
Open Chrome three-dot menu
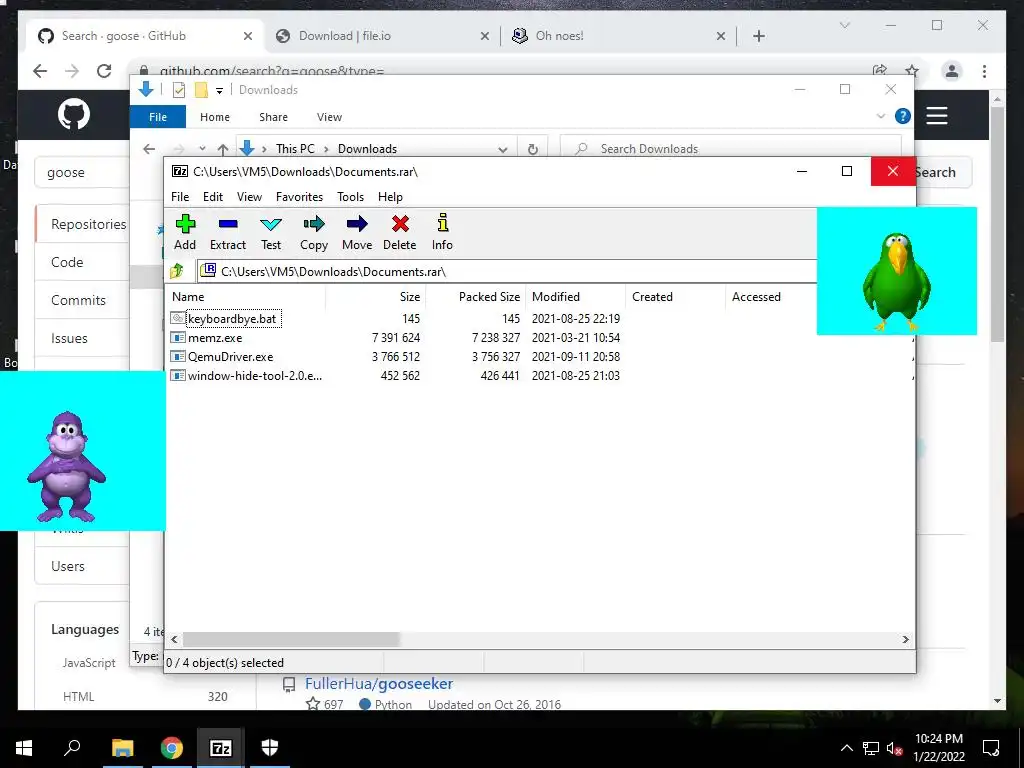tap(984, 71)
